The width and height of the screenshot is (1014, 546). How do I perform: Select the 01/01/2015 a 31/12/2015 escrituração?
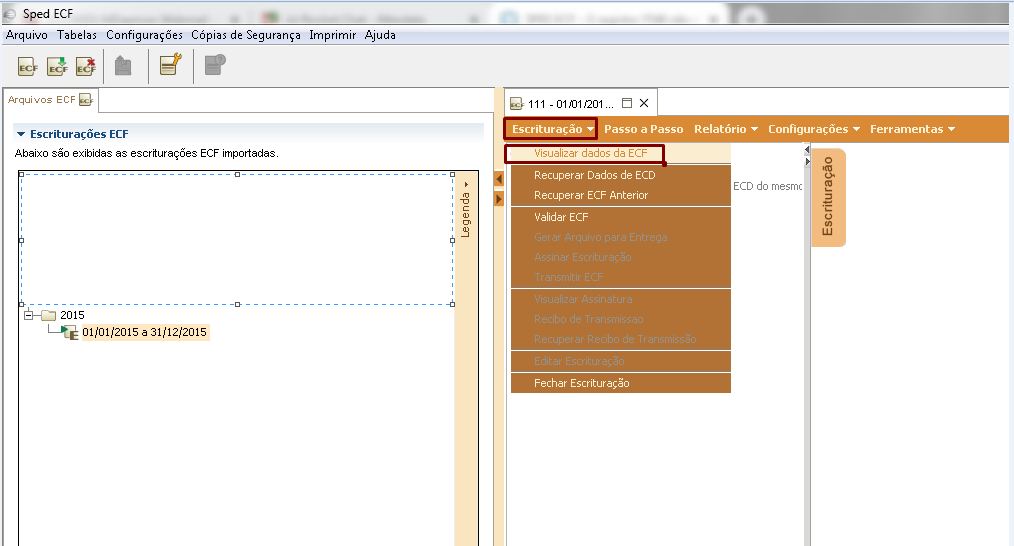tap(144, 333)
